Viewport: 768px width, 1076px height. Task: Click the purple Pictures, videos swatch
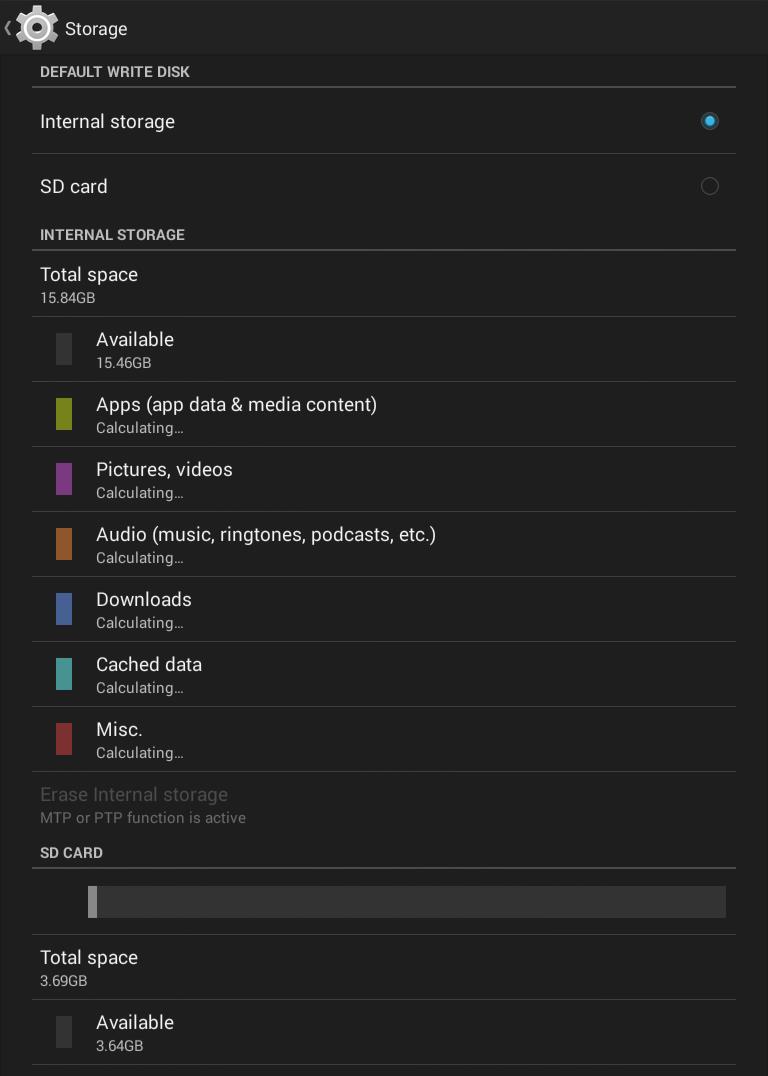pos(64,479)
